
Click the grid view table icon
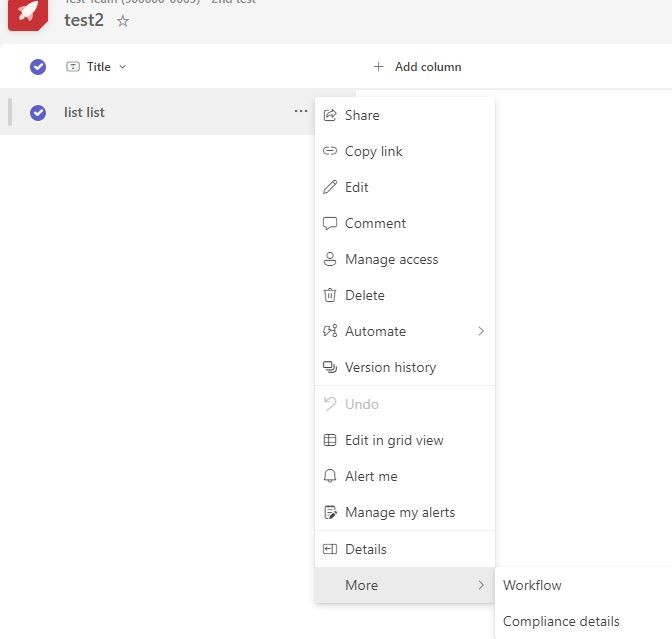pos(330,440)
